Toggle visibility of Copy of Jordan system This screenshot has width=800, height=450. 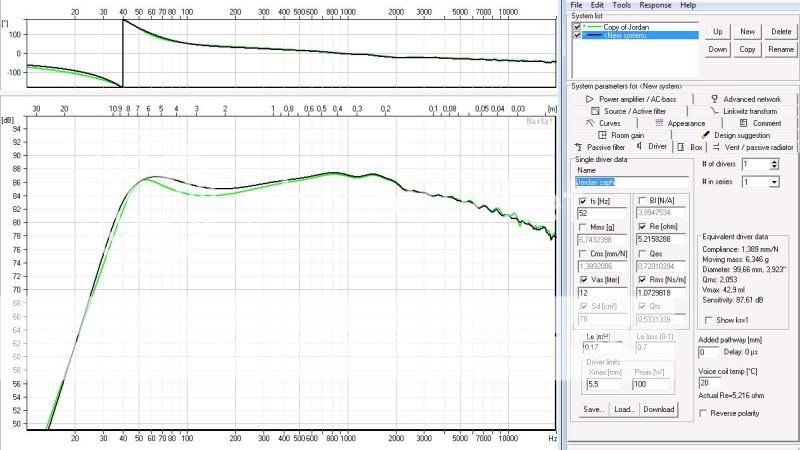point(577,26)
